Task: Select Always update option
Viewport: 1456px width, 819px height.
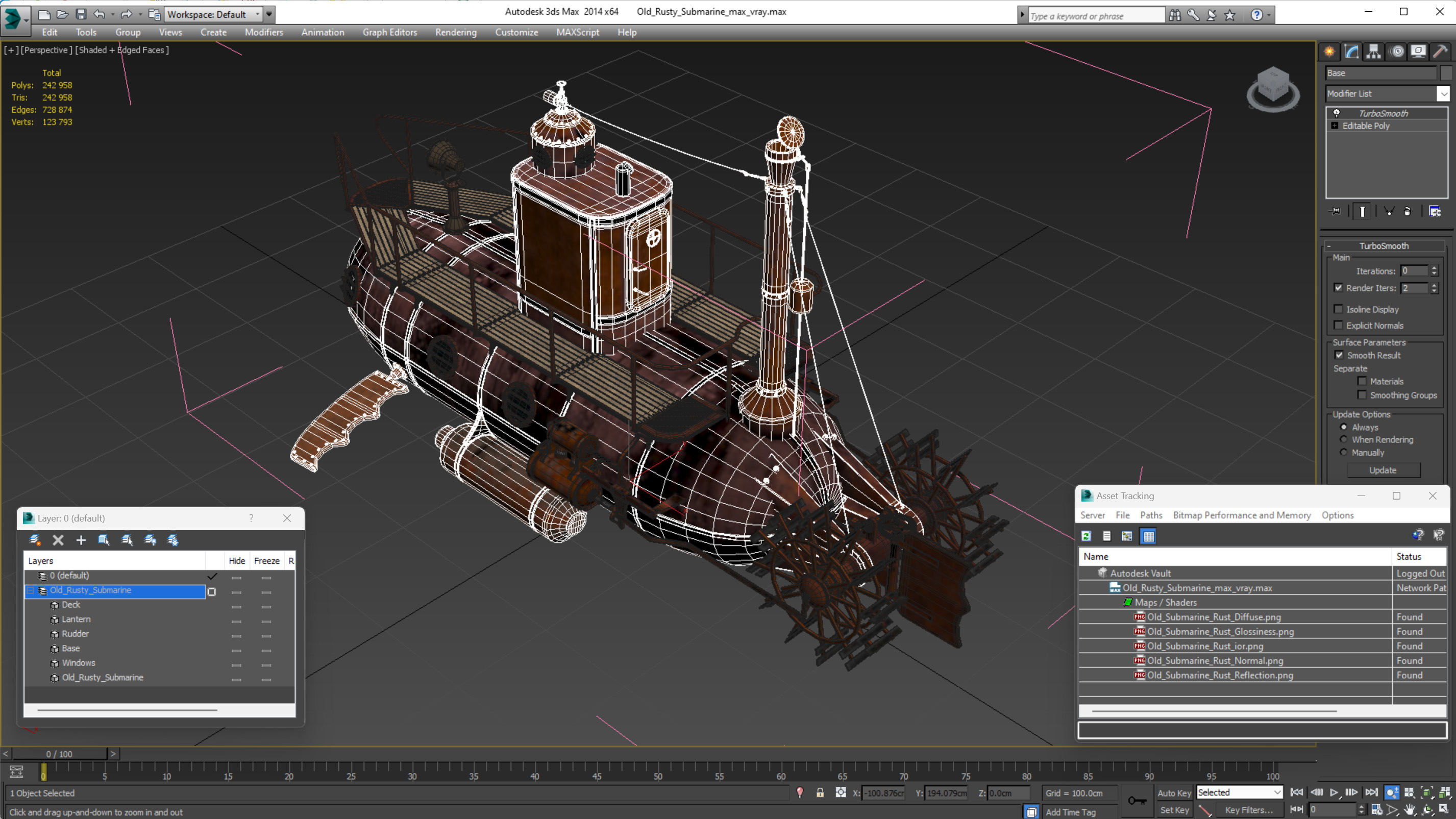Action: [1344, 427]
